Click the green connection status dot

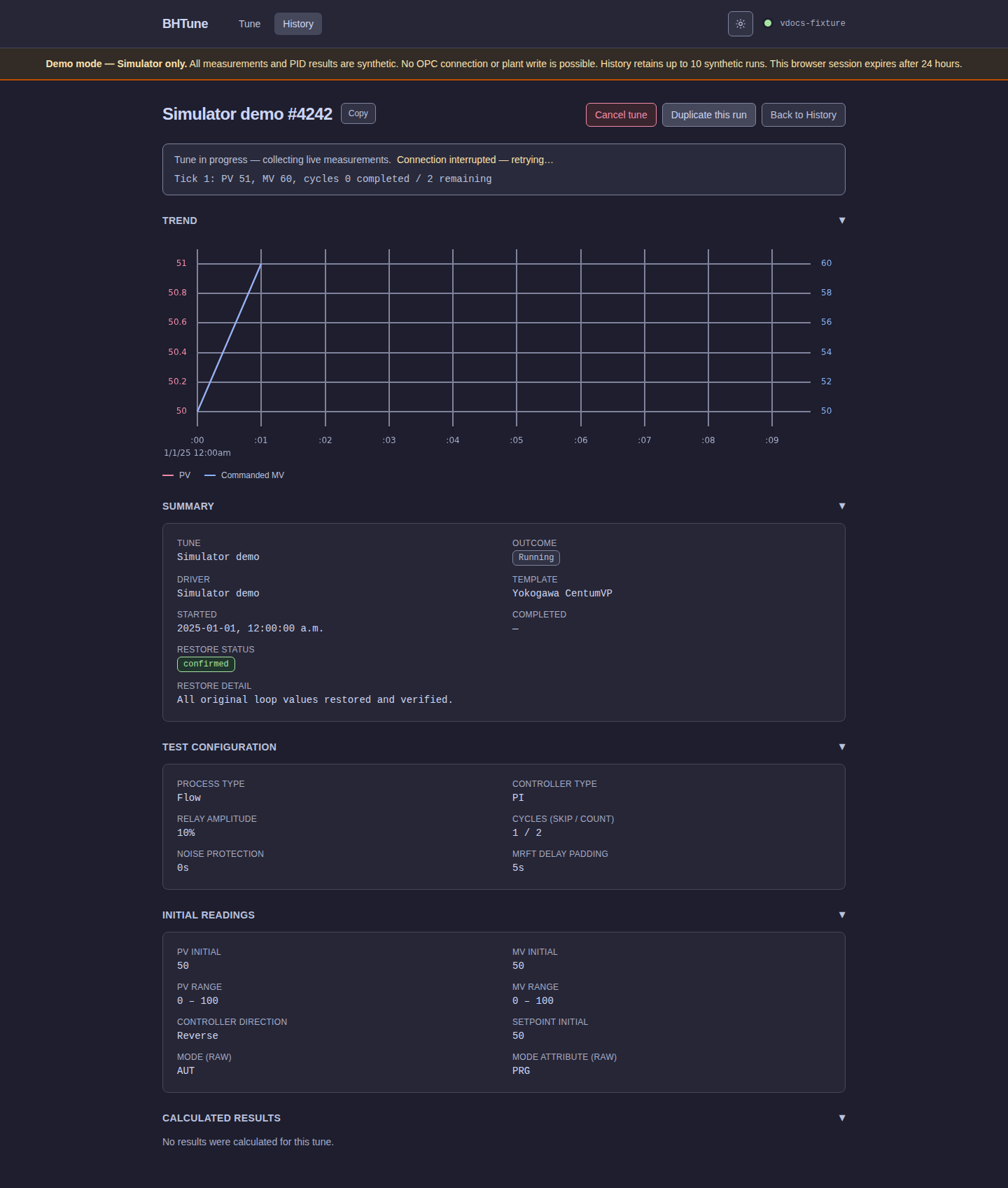768,23
